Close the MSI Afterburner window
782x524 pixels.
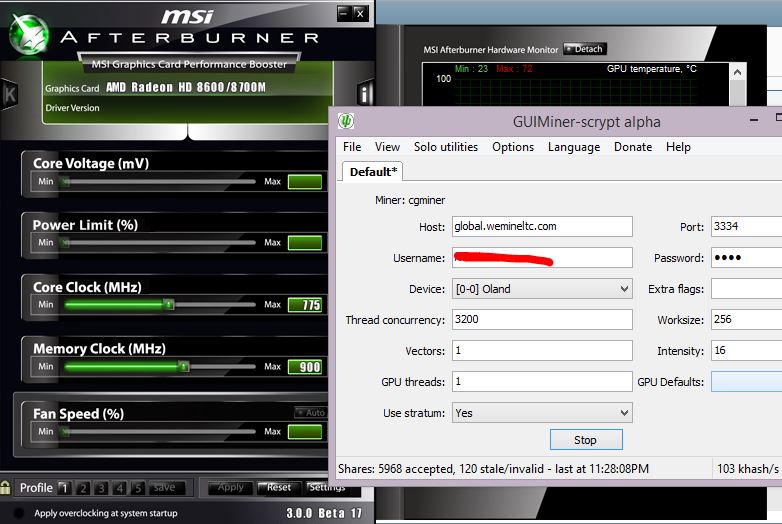point(360,13)
